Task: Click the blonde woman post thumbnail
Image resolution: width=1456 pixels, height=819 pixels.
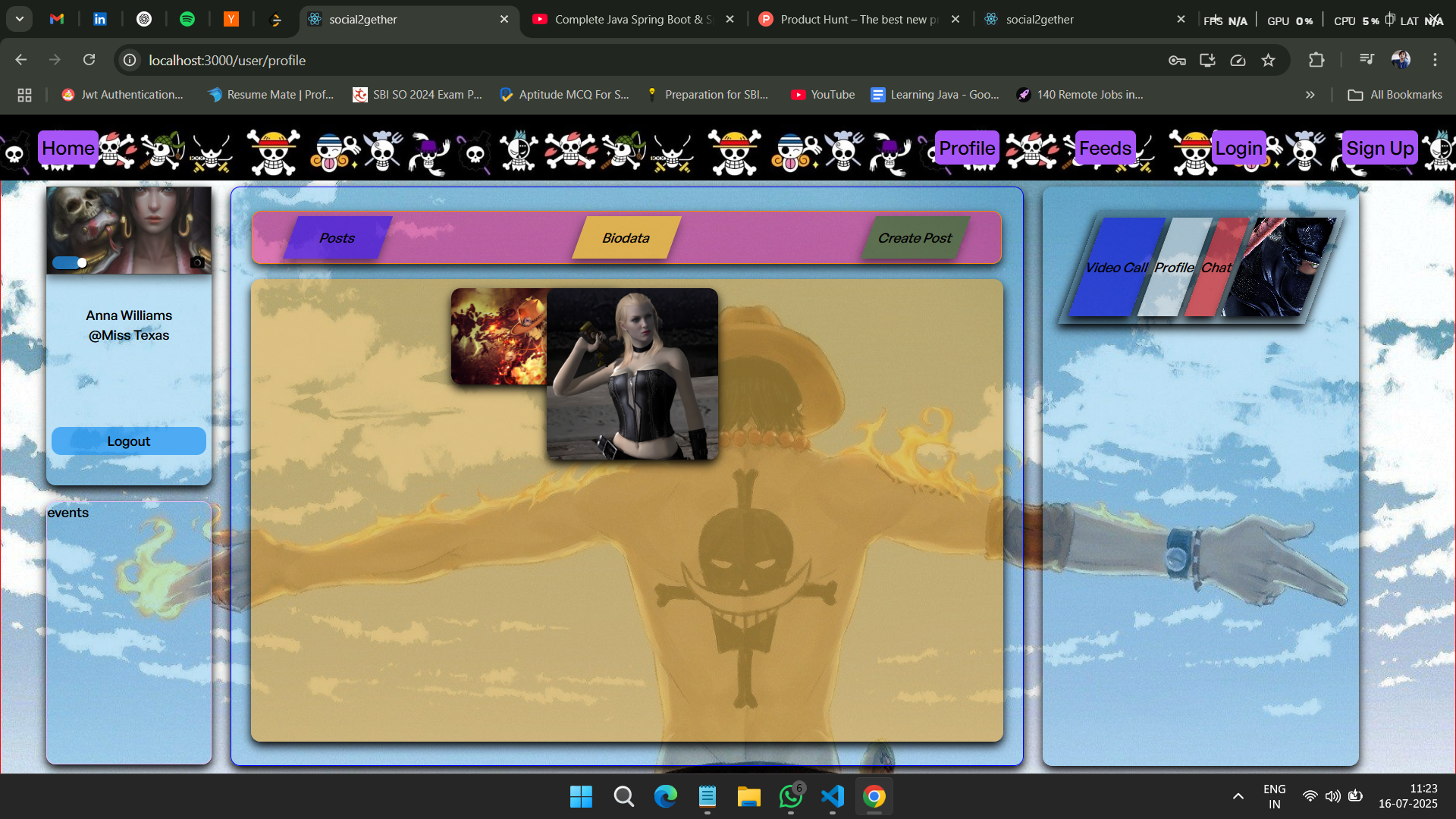Action: (632, 373)
